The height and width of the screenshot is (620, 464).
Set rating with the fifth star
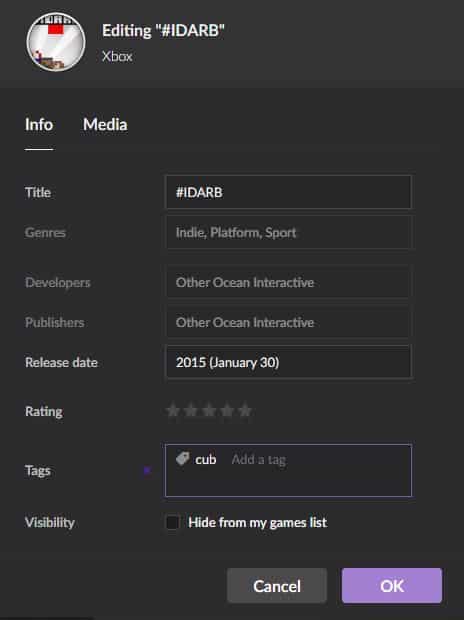pos(245,410)
